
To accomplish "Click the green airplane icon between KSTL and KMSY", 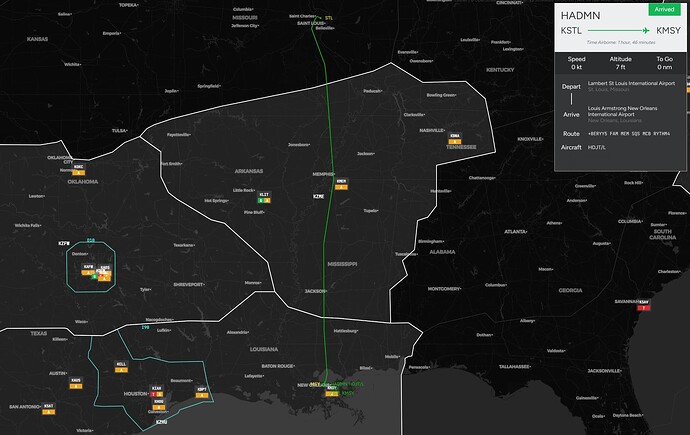I will 646,30.
